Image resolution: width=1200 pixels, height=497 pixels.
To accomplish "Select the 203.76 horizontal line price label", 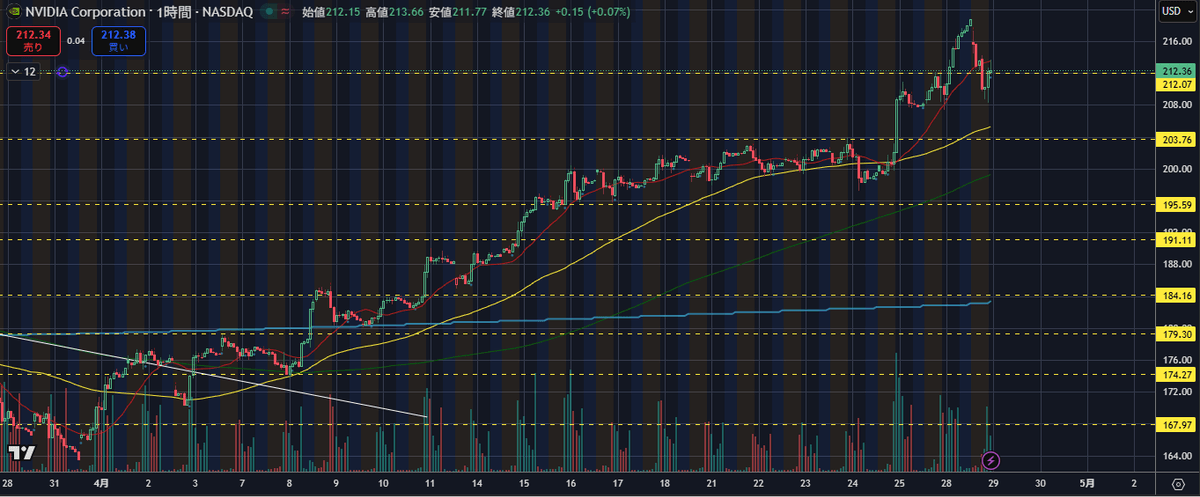I will (x=1175, y=139).
